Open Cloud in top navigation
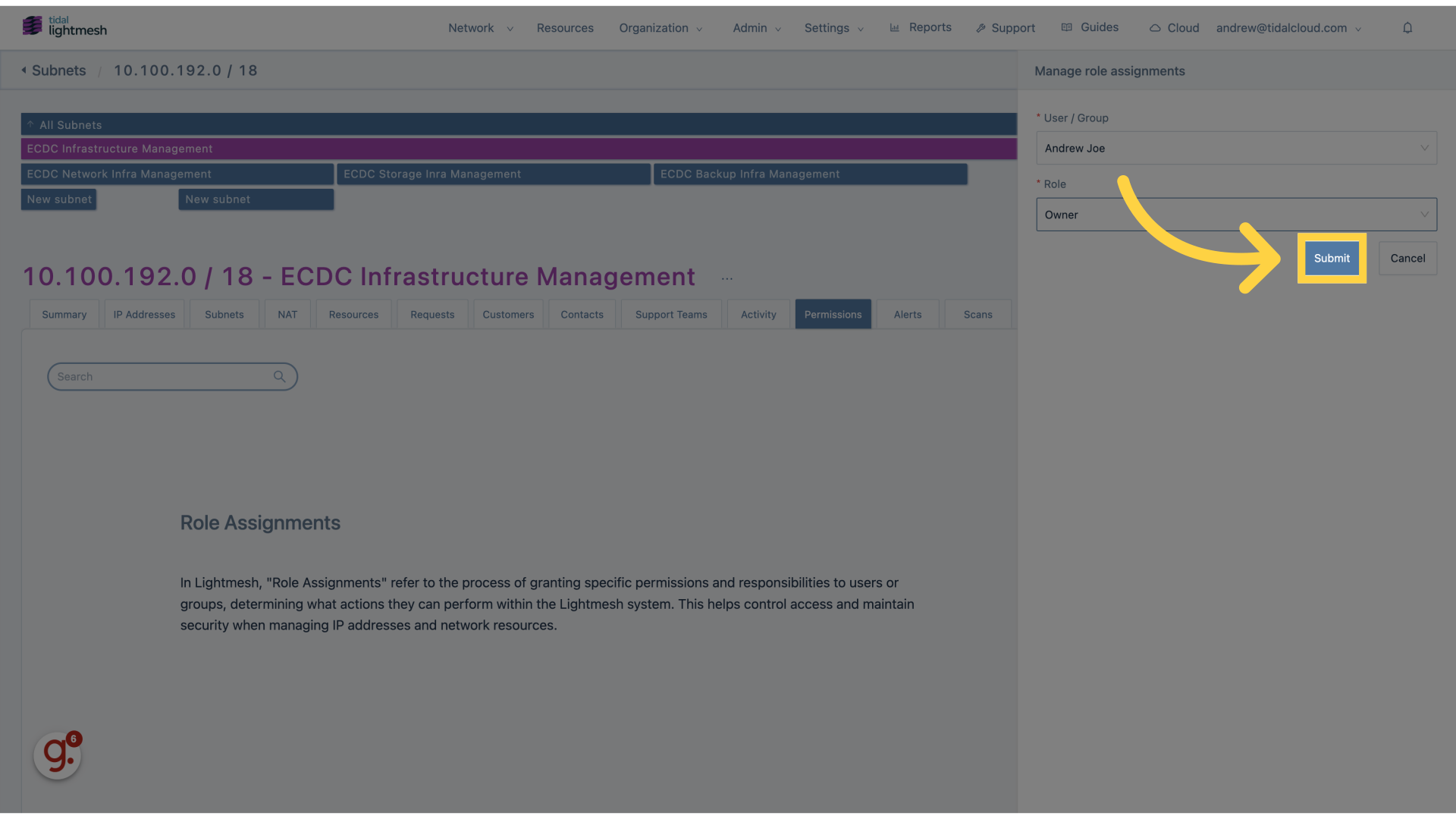This screenshot has height=819, width=1456. coord(1183,28)
